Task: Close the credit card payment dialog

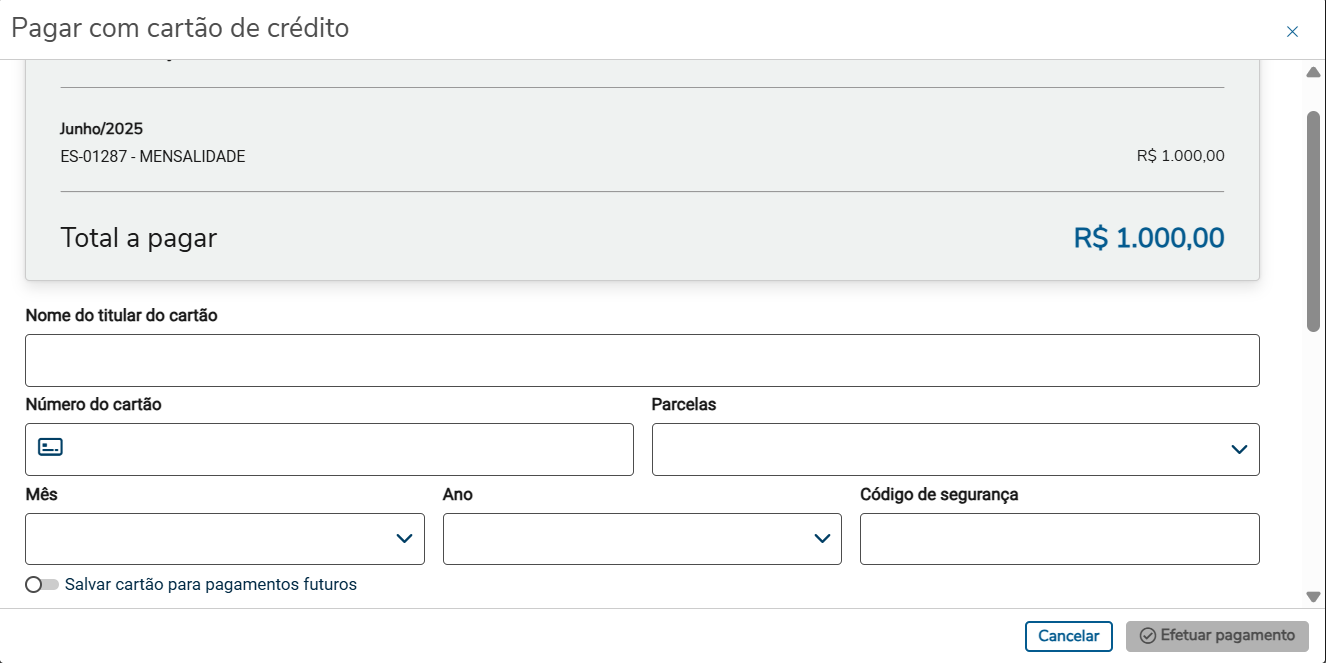Action: [1292, 32]
